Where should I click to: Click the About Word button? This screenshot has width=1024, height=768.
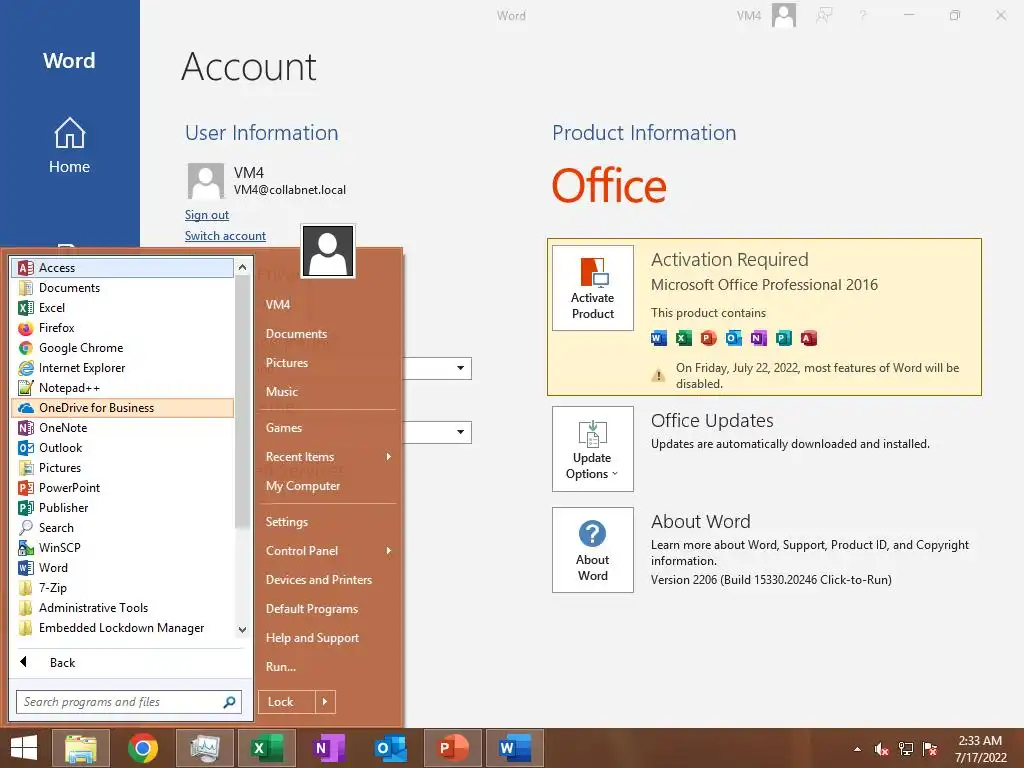(593, 550)
